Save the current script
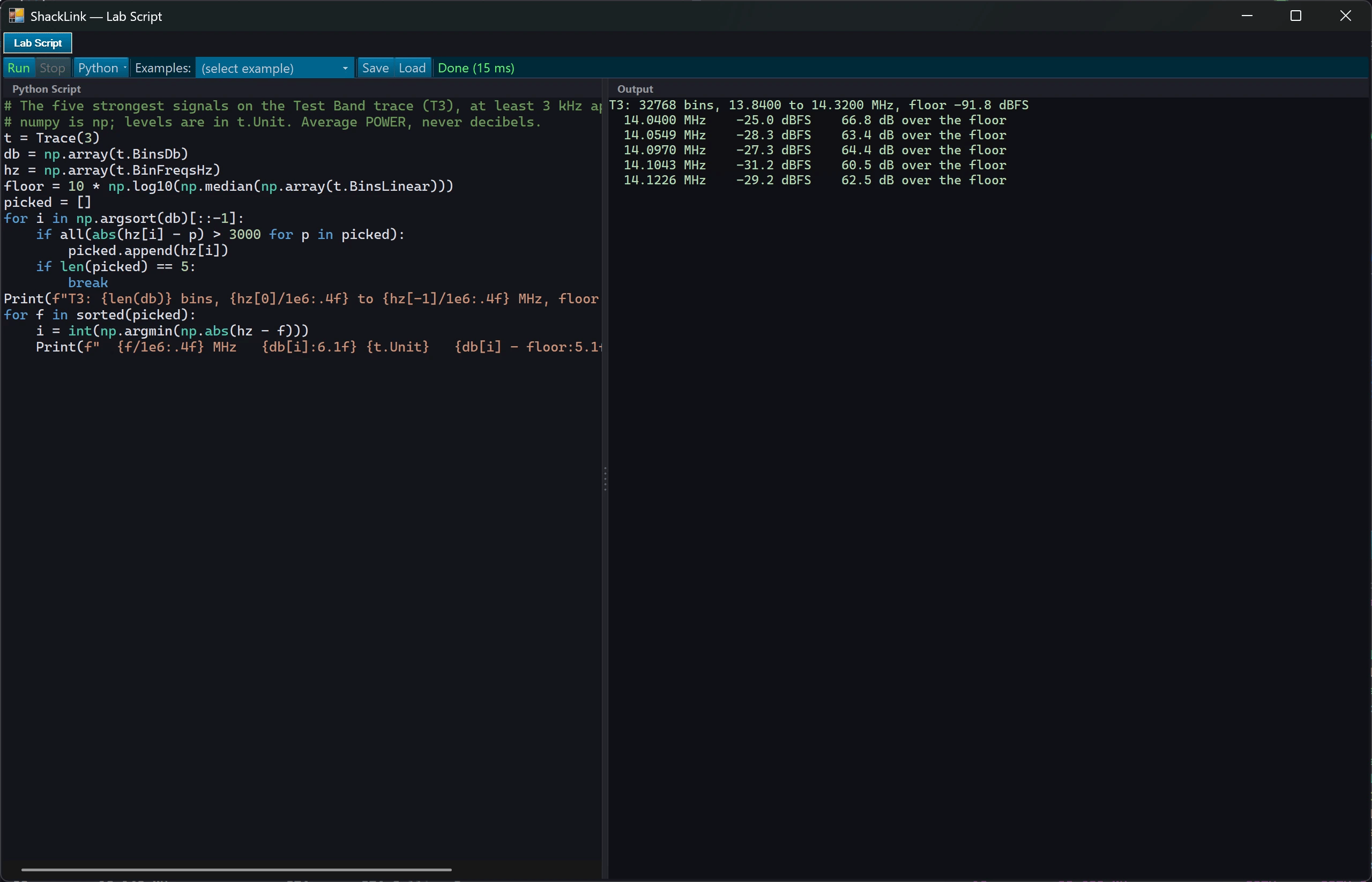1372x882 pixels. (375, 68)
